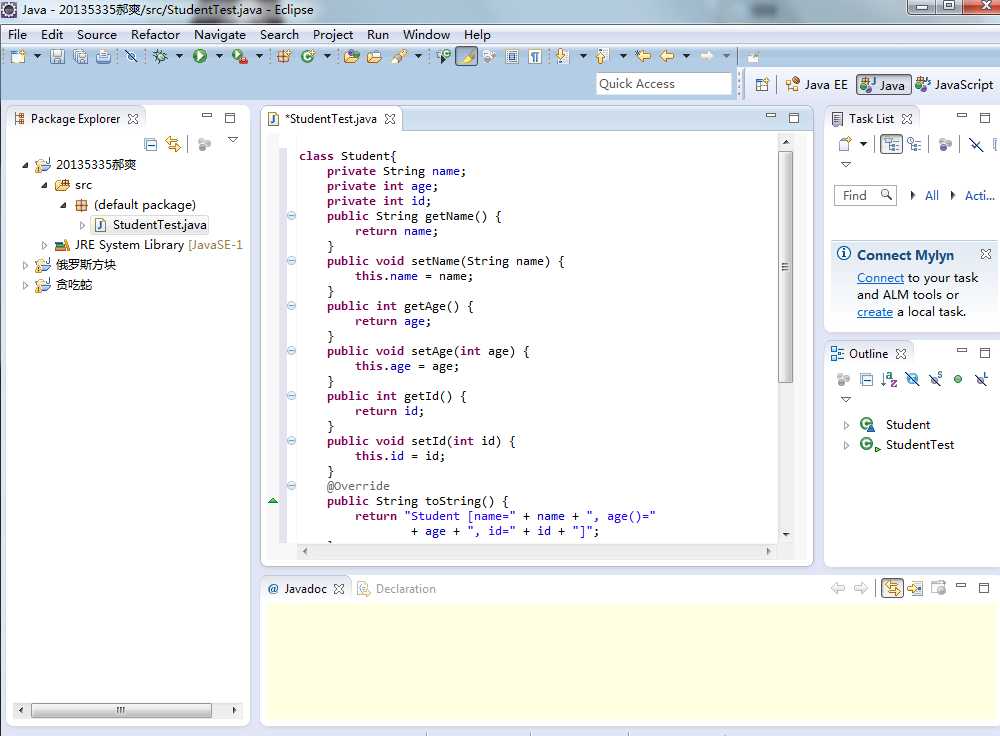This screenshot has width=1000, height=736.
Task: Expand the Student class in Outline
Action: tap(846, 425)
